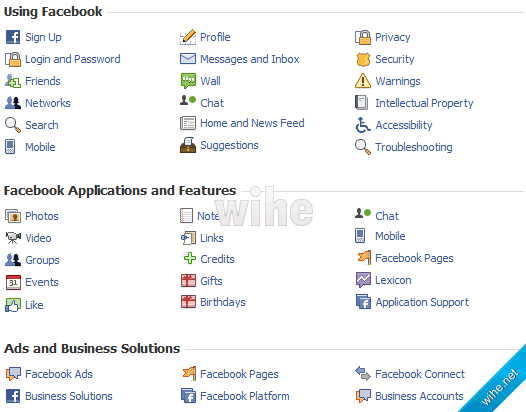Click the green plus icon beside Credits
This screenshot has height=412, width=526.
coord(190,258)
